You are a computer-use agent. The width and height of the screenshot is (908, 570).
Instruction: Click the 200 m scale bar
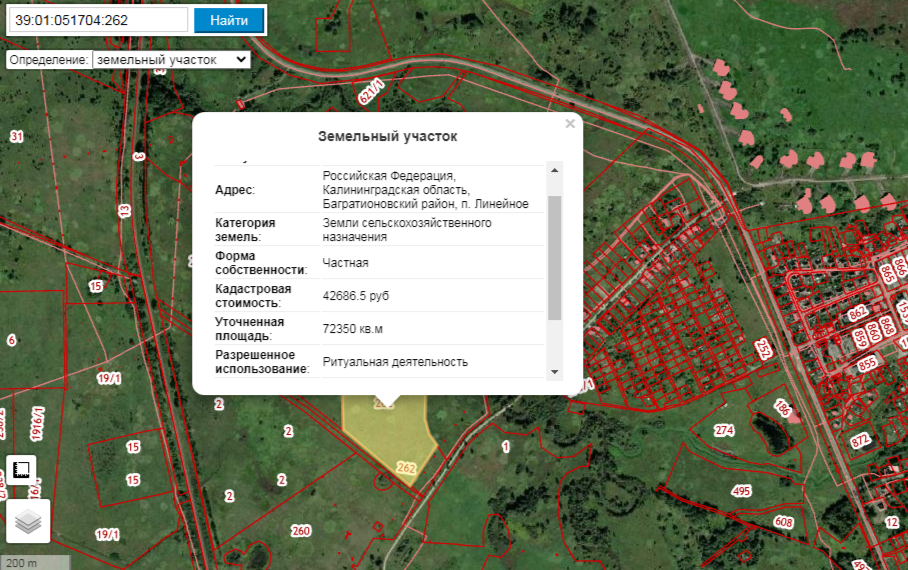tap(35, 562)
